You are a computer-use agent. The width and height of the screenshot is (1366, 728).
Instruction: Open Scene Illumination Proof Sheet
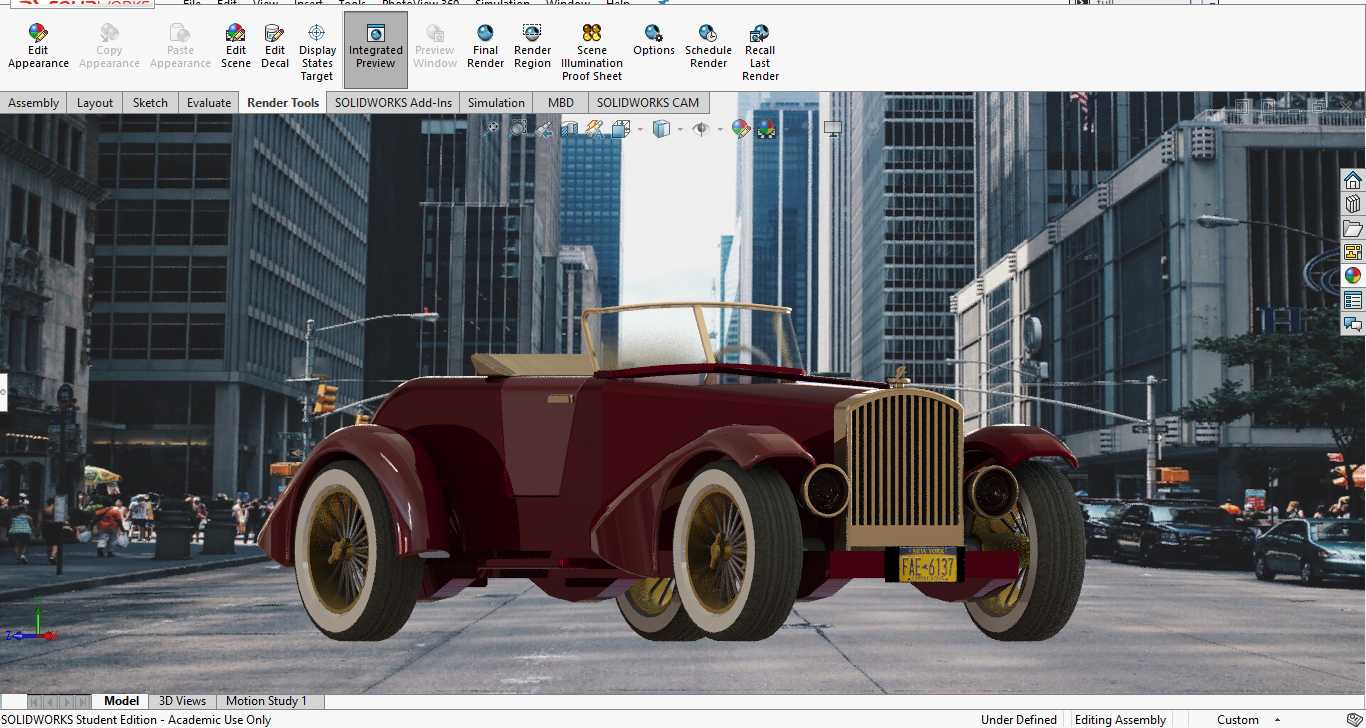click(592, 53)
